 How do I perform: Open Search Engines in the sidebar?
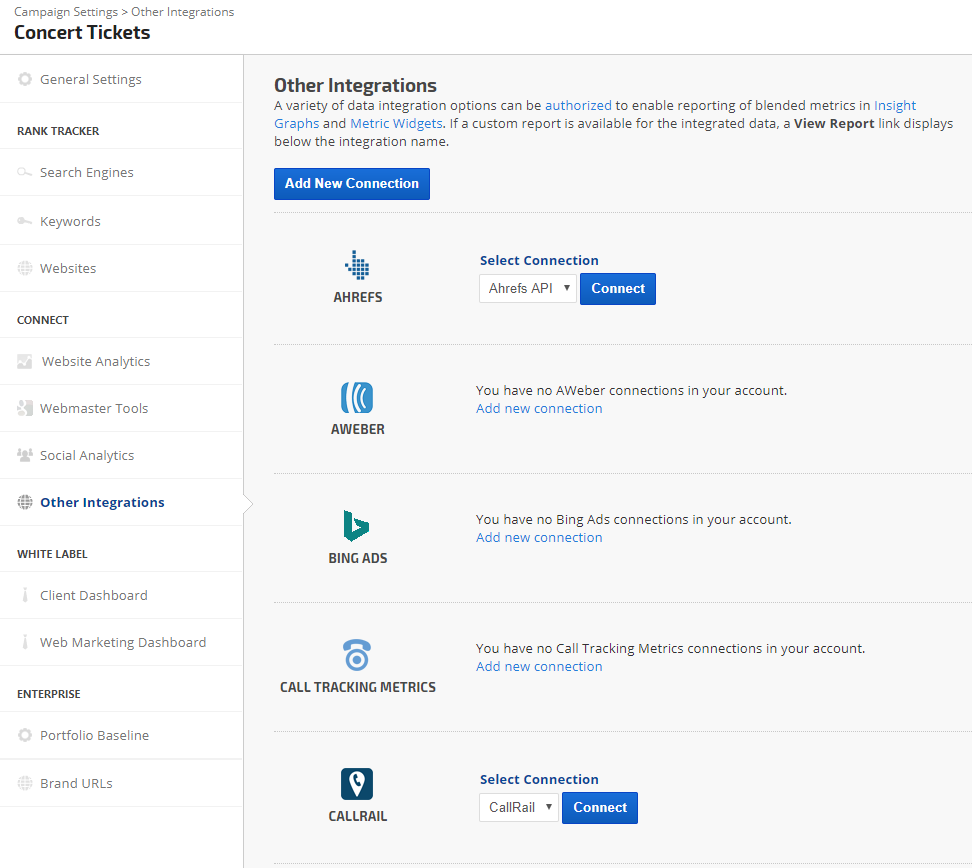pos(86,173)
